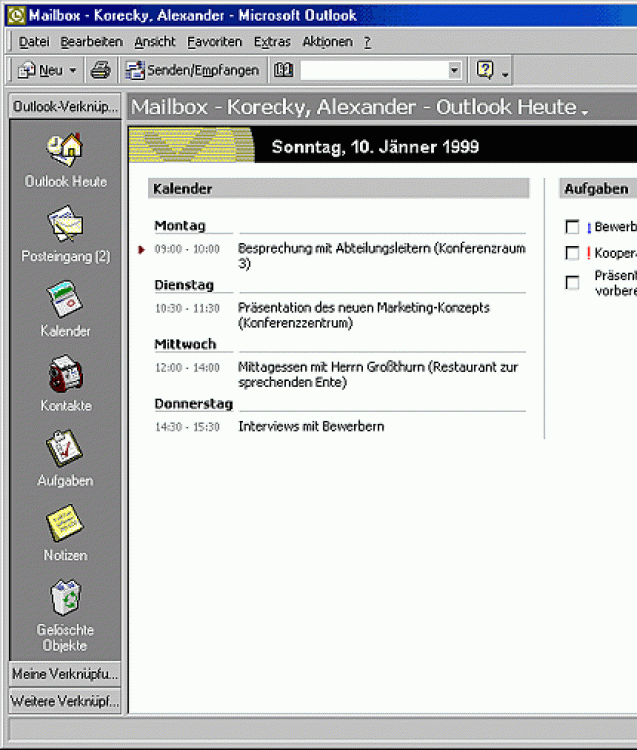Go to Kalender via sidebar icon
The height and width of the screenshot is (750, 637).
pos(65,299)
